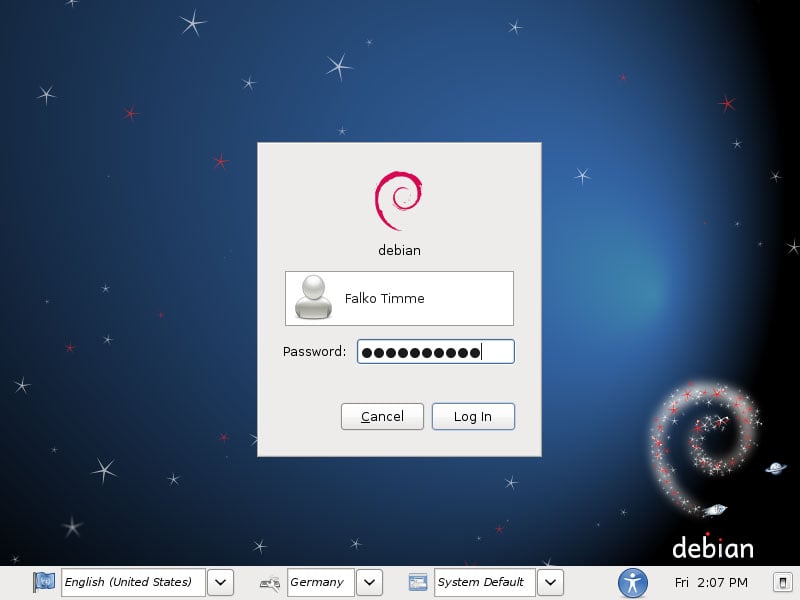Click the debian hostname label in dialog
The height and width of the screenshot is (600, 800).
click(x=399, y=250)
